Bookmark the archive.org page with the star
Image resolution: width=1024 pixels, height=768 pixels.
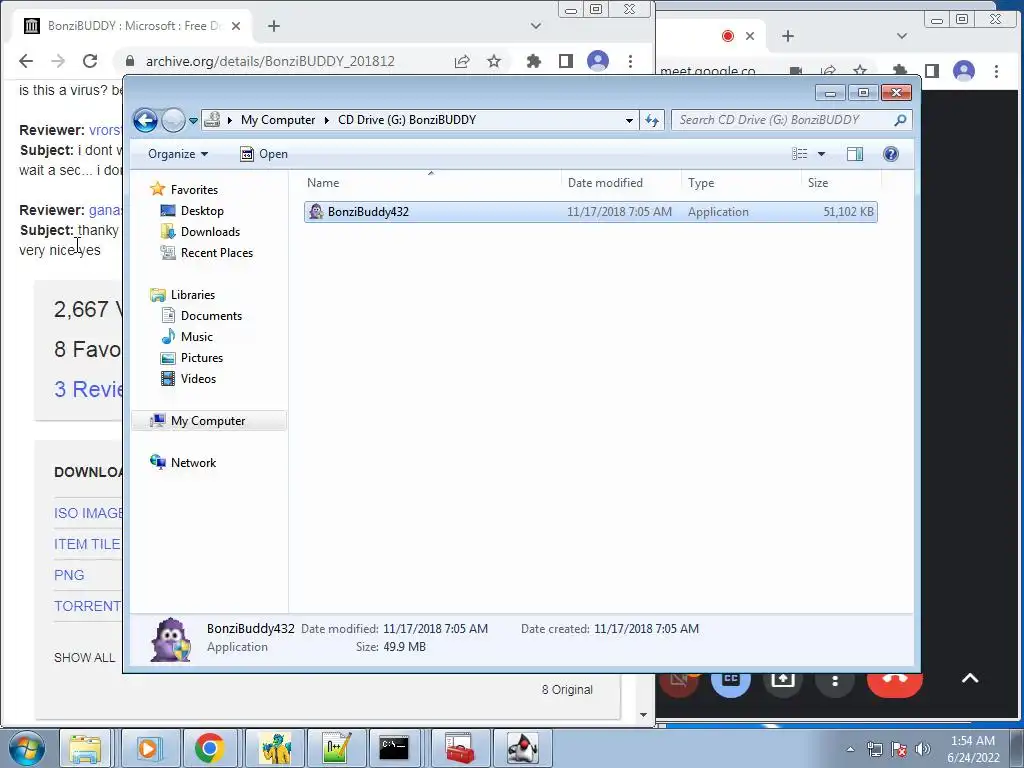pos(494,61)
